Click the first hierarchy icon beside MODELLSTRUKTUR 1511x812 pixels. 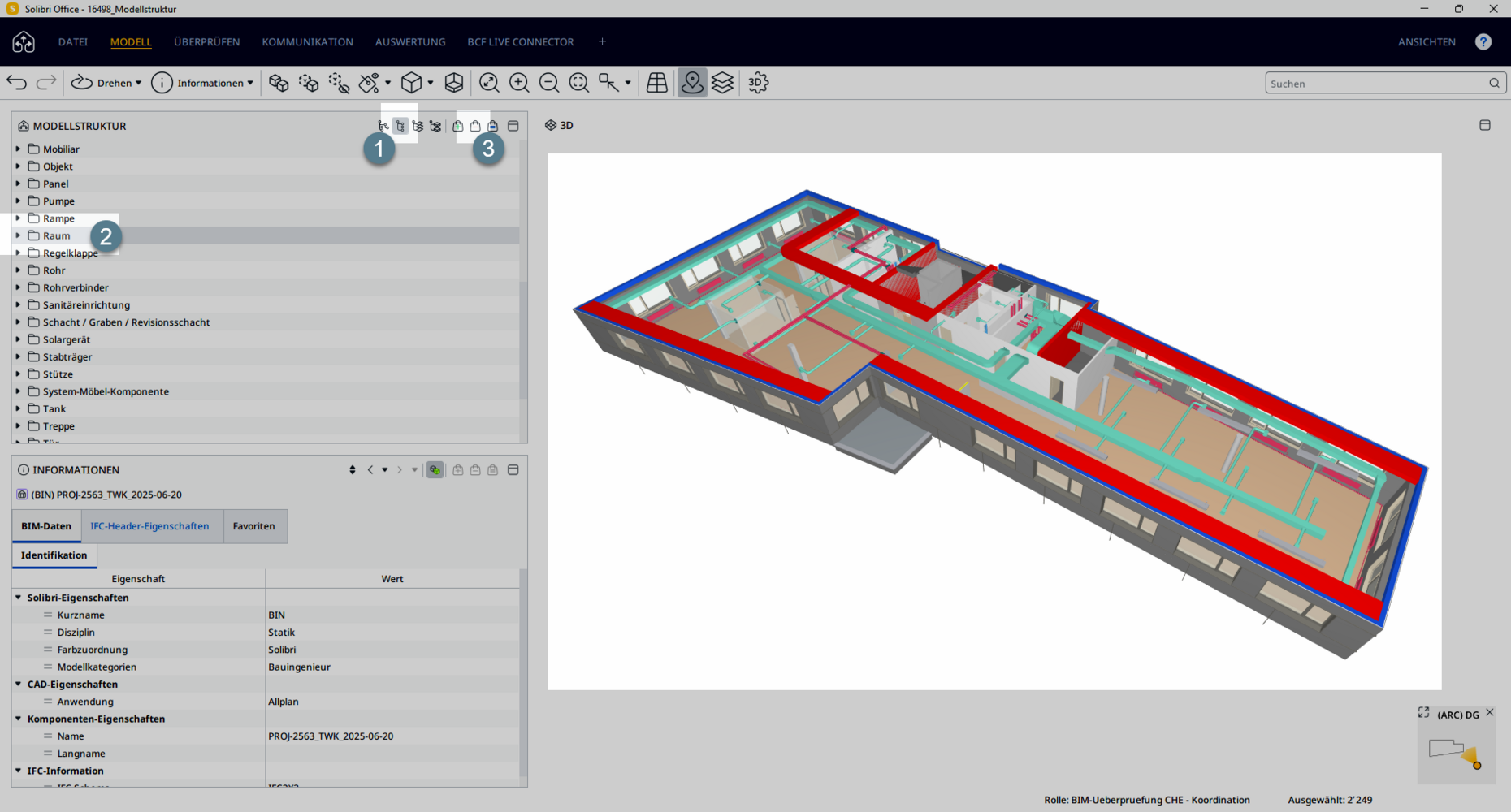tap(383, 126)
